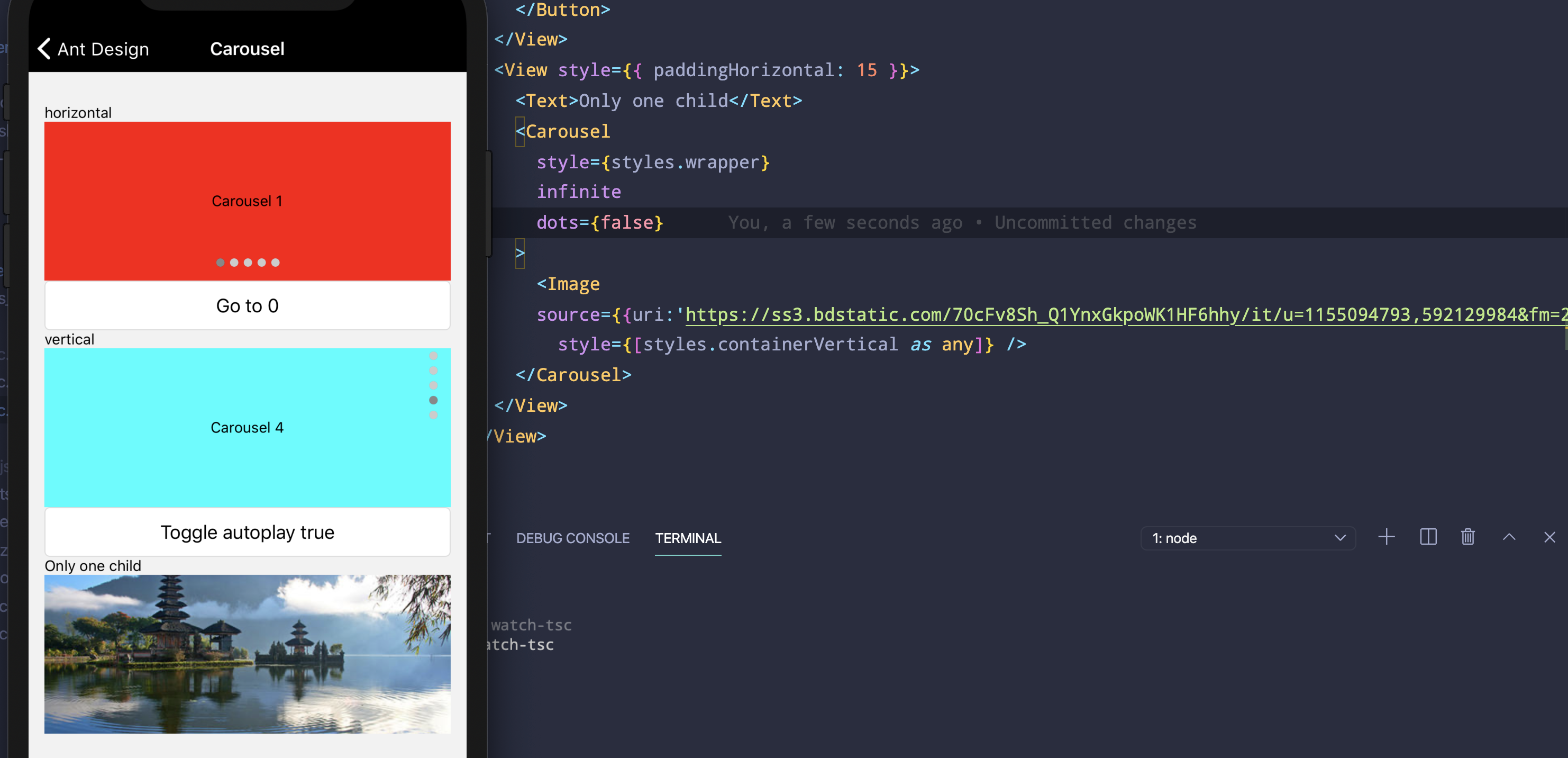Open a new terminal with the plus icon
This screenshot has width=1568, height=758.
[x=1387, y=537]
